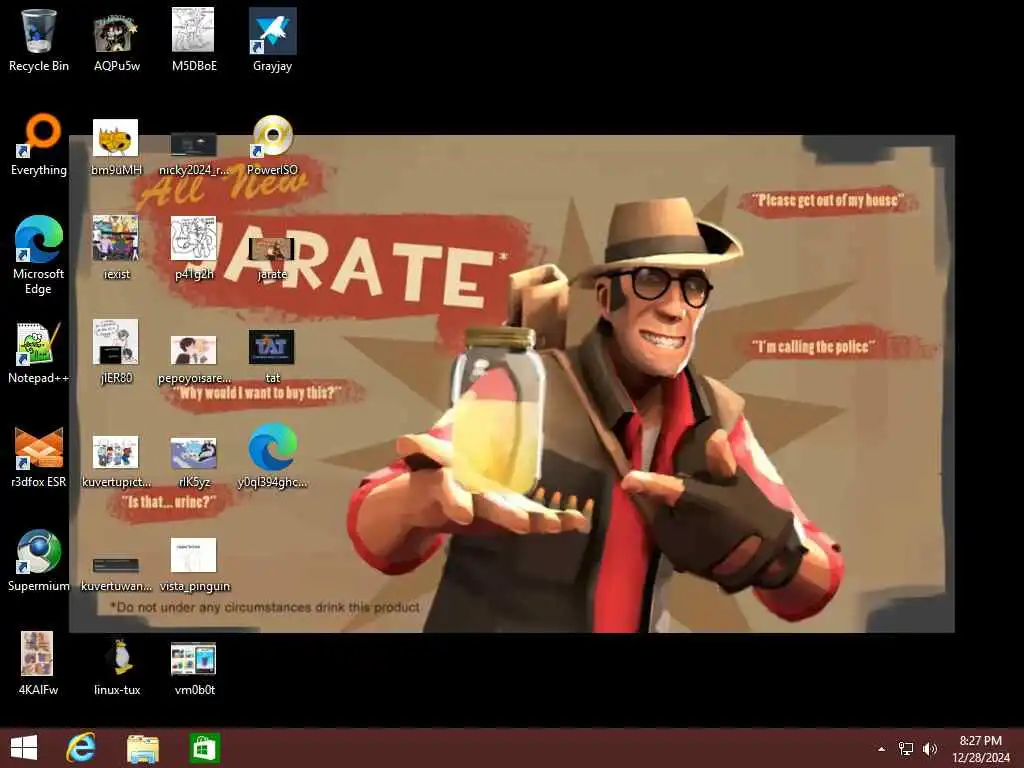Open the linux-tux penguin file
Screen dimensions: 1024x768
pyautogui.click(x=117, y=665)
